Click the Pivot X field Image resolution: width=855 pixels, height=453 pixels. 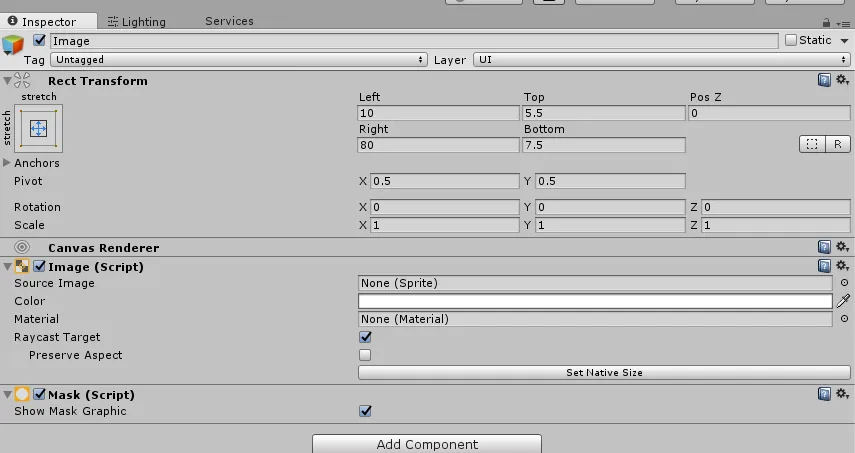click(444, 181)
